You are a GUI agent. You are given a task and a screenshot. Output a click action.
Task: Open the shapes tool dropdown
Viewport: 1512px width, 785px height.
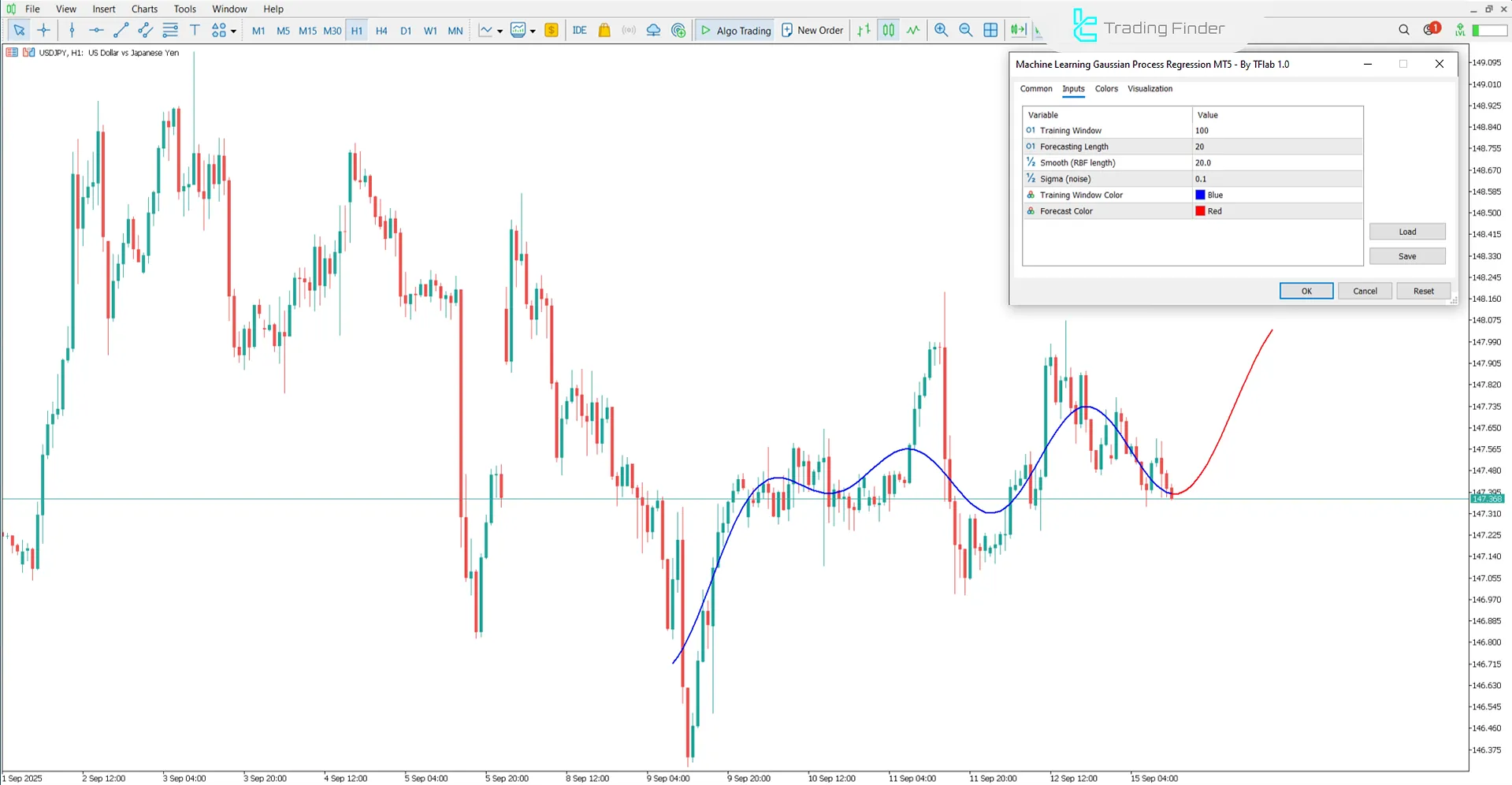pos(233,30)
